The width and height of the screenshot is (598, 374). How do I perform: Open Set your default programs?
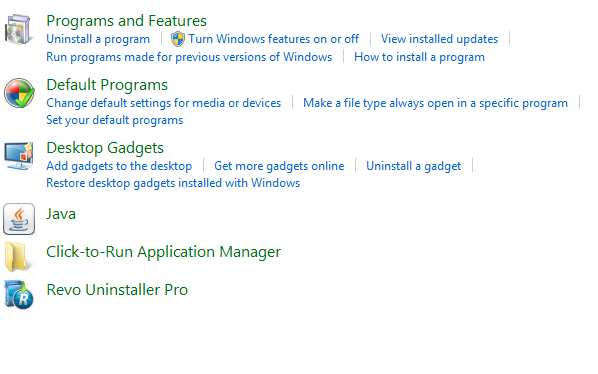tap(115, 120)
